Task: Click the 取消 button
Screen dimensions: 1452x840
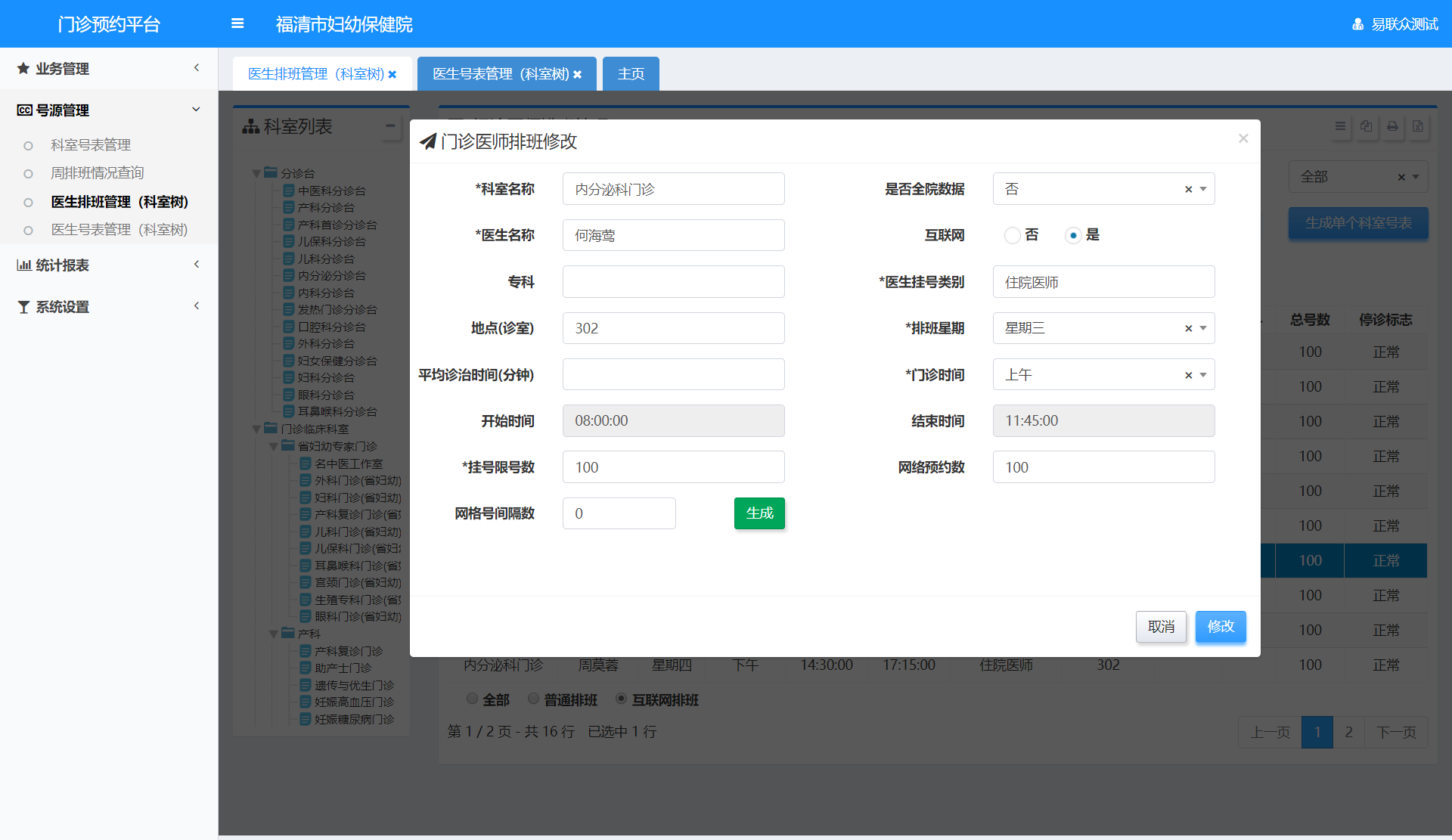Action: coord(1161,627)
